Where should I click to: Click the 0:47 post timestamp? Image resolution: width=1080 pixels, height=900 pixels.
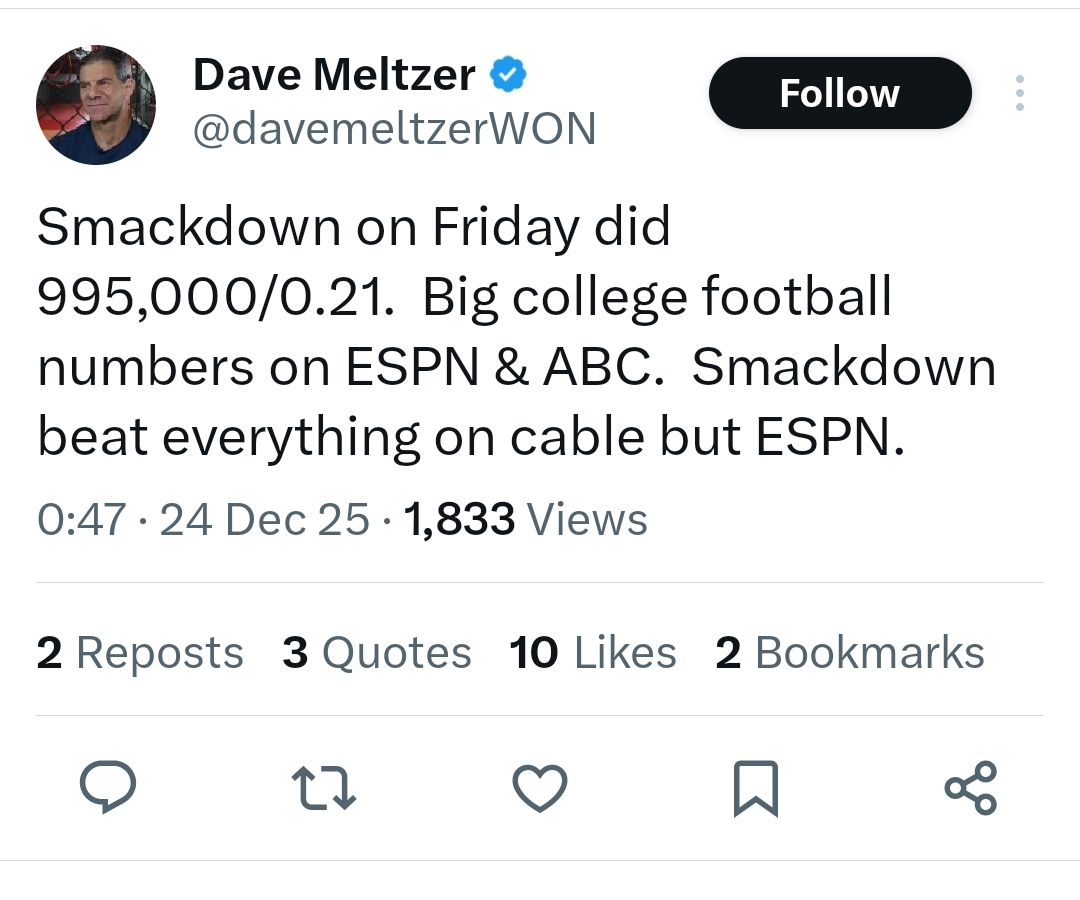pos(81,520)
